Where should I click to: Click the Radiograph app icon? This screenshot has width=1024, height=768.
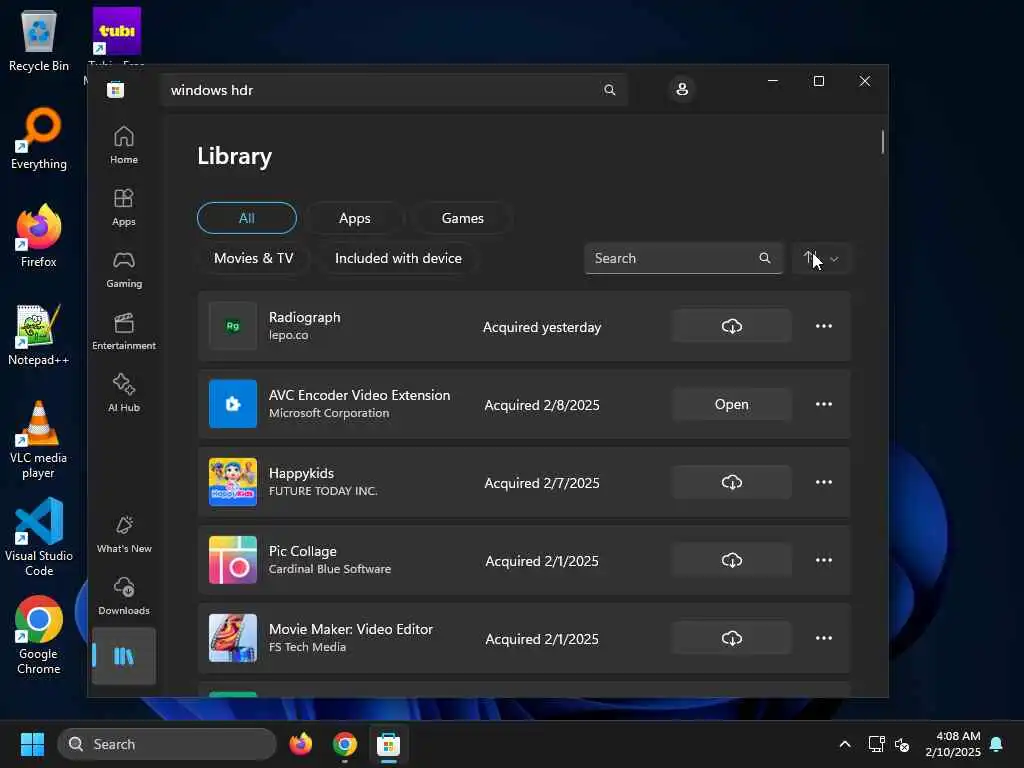point(232,326)
